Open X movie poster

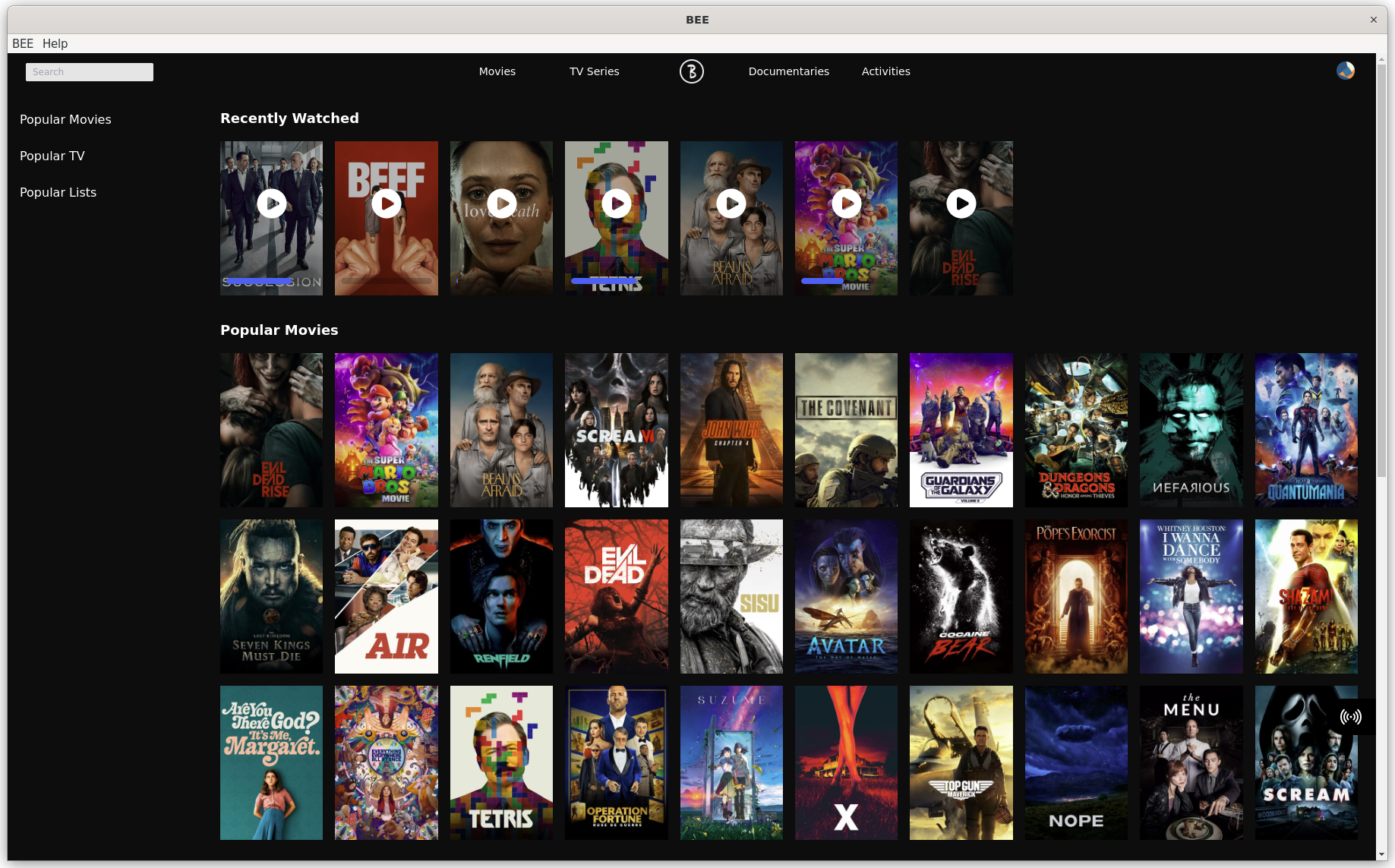point(846,762)
